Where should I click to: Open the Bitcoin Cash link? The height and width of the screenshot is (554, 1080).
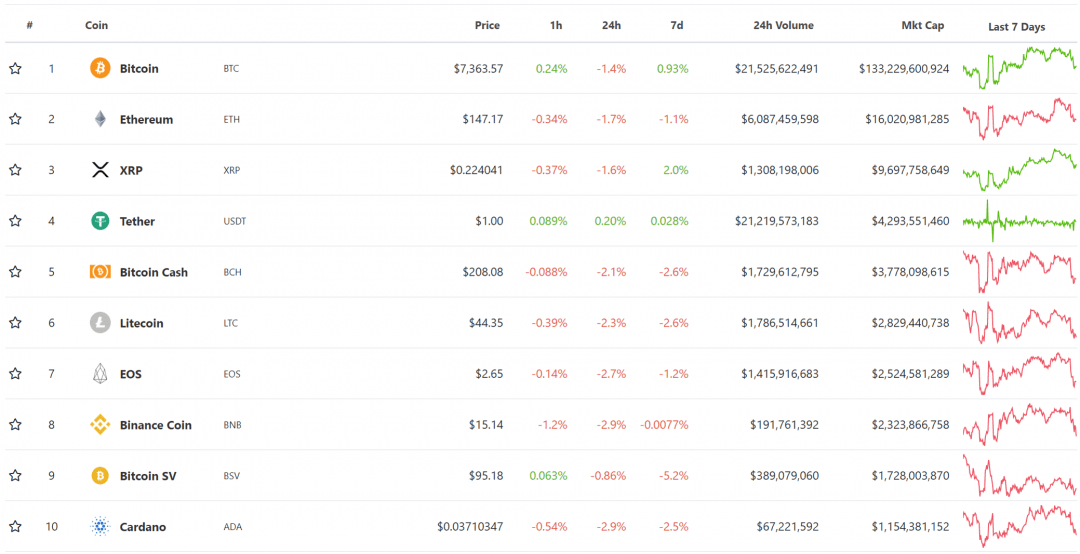pos(154,272)
